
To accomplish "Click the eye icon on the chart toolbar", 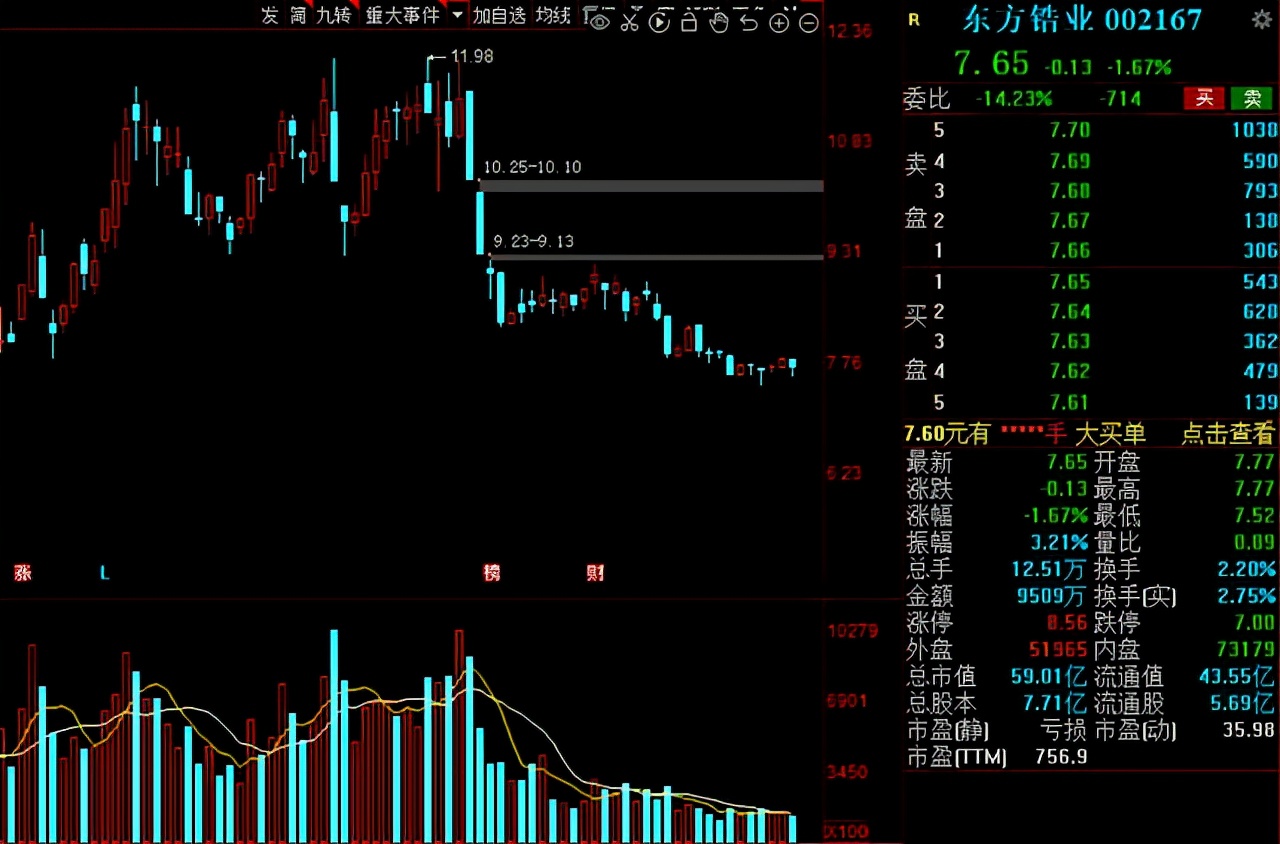I will 598,22.
